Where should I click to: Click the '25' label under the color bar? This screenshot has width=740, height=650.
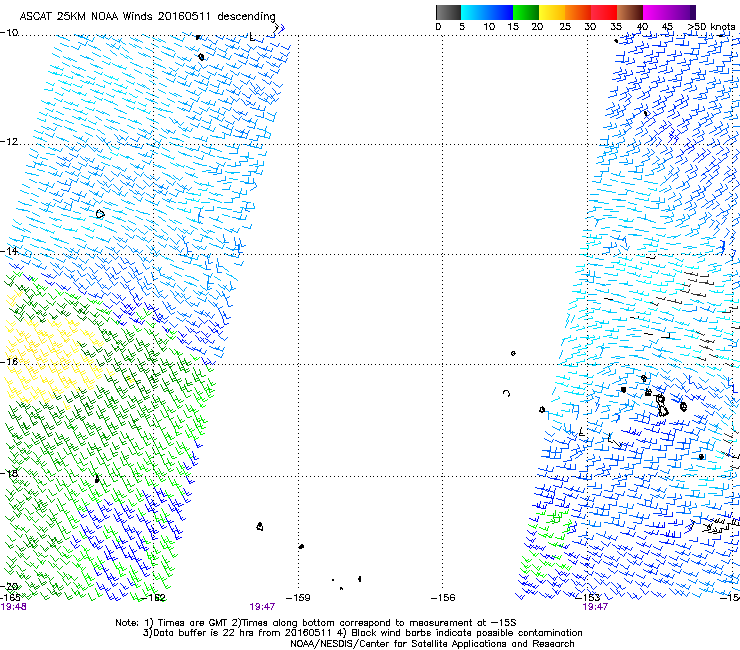click(x=565, y=27)
